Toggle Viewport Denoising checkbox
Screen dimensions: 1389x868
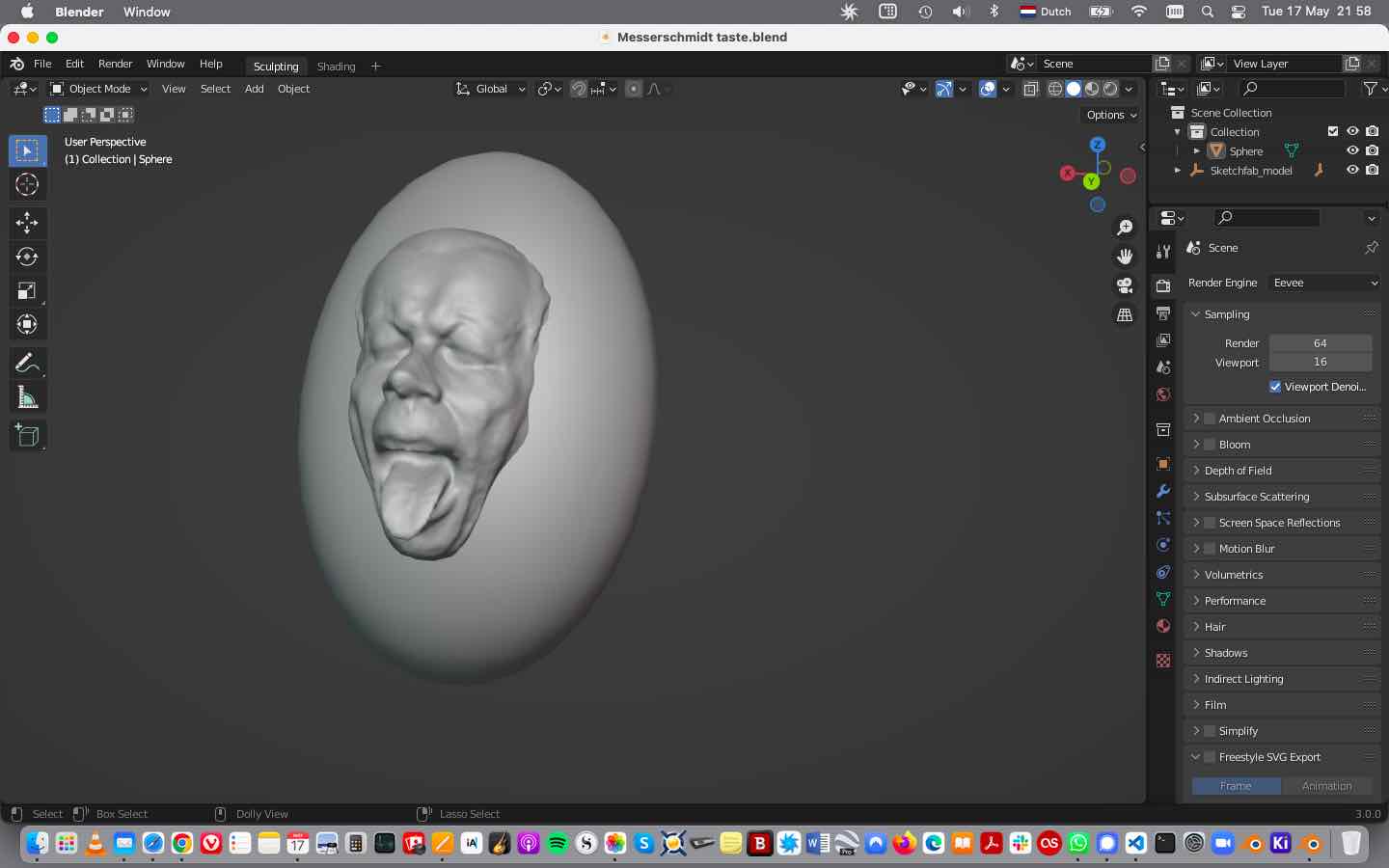coord(1275,387)
